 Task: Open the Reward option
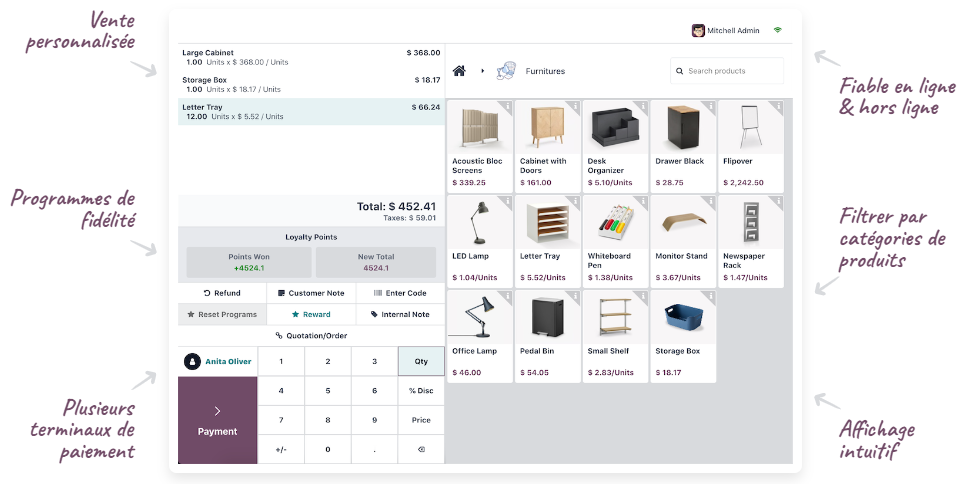pyautogui.click(x=311, y=314)
